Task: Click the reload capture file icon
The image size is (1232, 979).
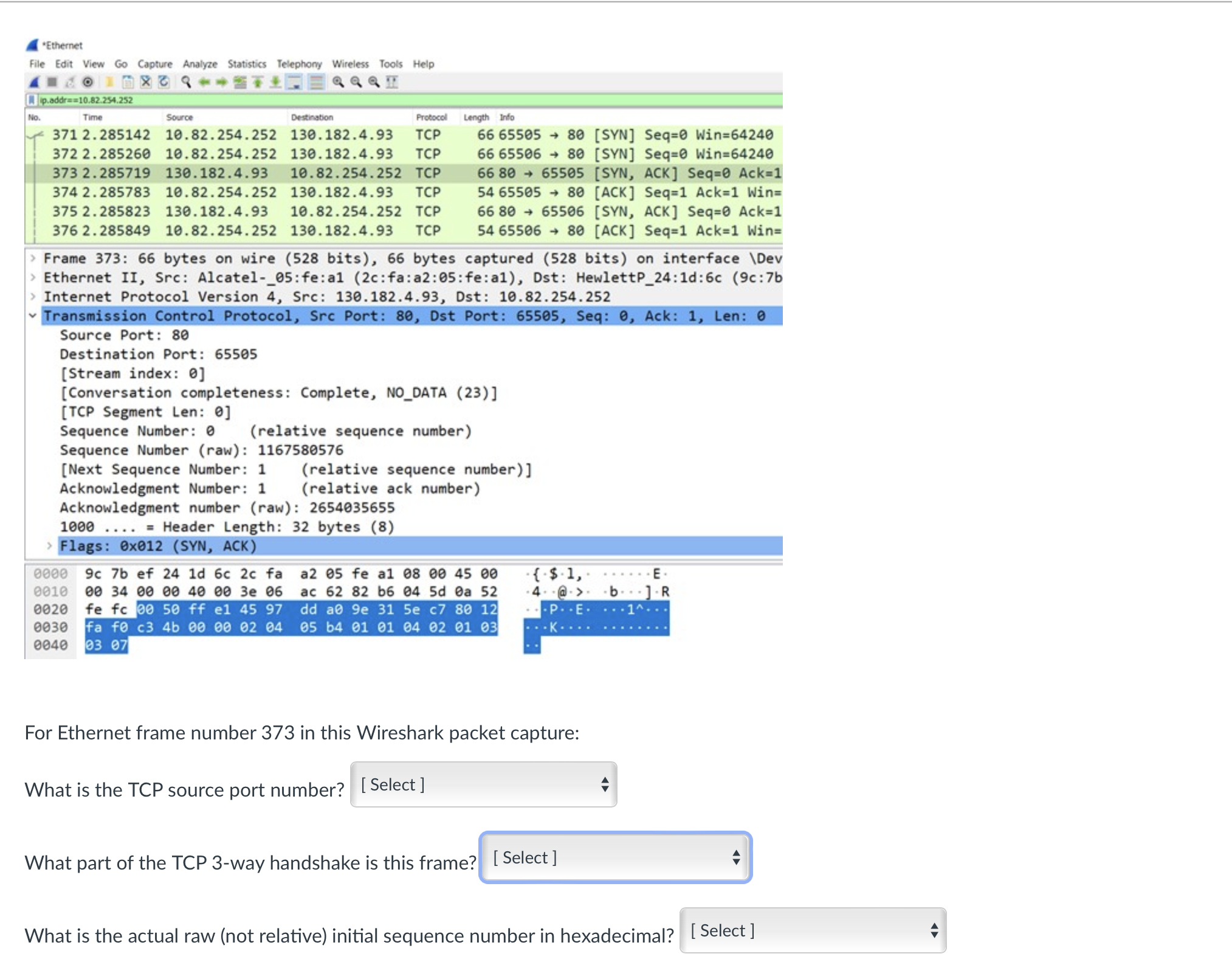Action: click(x=163, y=82)
